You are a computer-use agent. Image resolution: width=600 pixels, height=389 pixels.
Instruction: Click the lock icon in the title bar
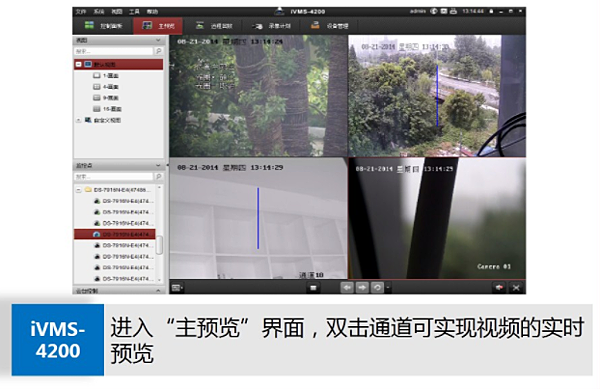click(x=491, y=11)
